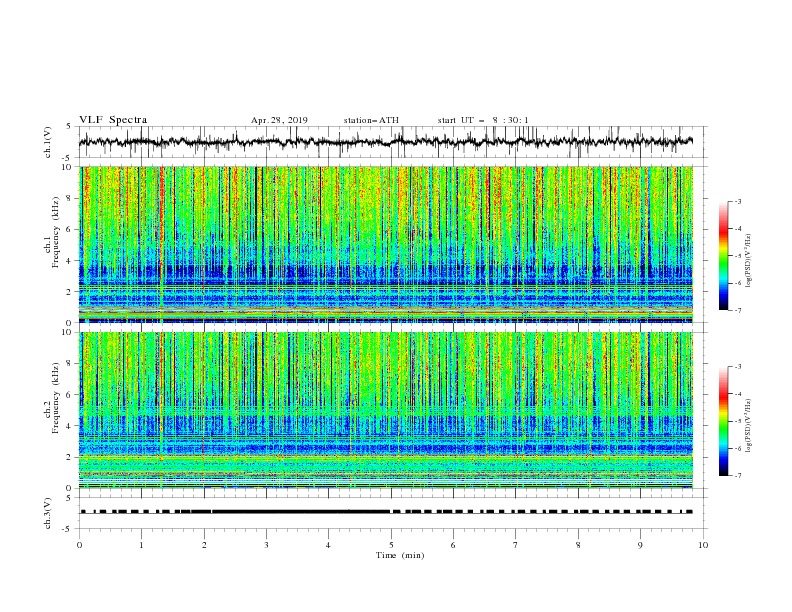Viewport: 792px width, 612px height.
Task: Click the time axis tick label "9"
Action: pyautogui.click(x=640, y=545)
